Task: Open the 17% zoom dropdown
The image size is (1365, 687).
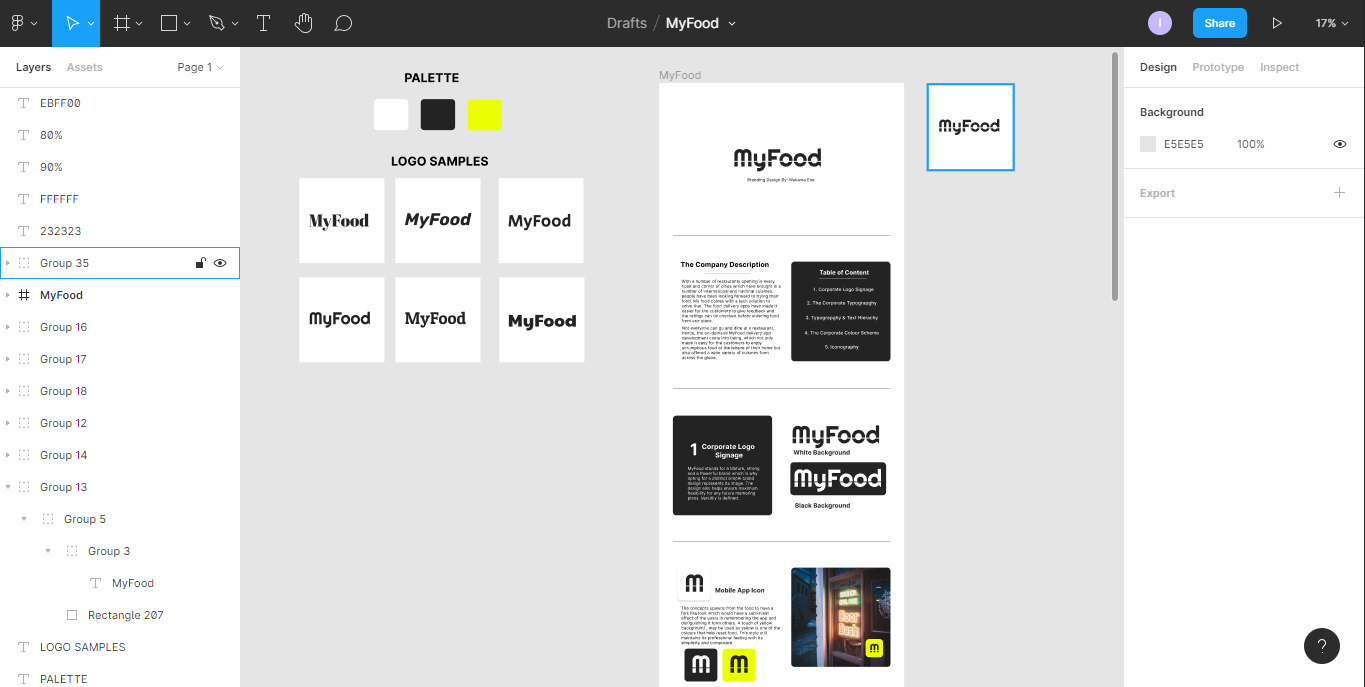Action: (1331, 23)
